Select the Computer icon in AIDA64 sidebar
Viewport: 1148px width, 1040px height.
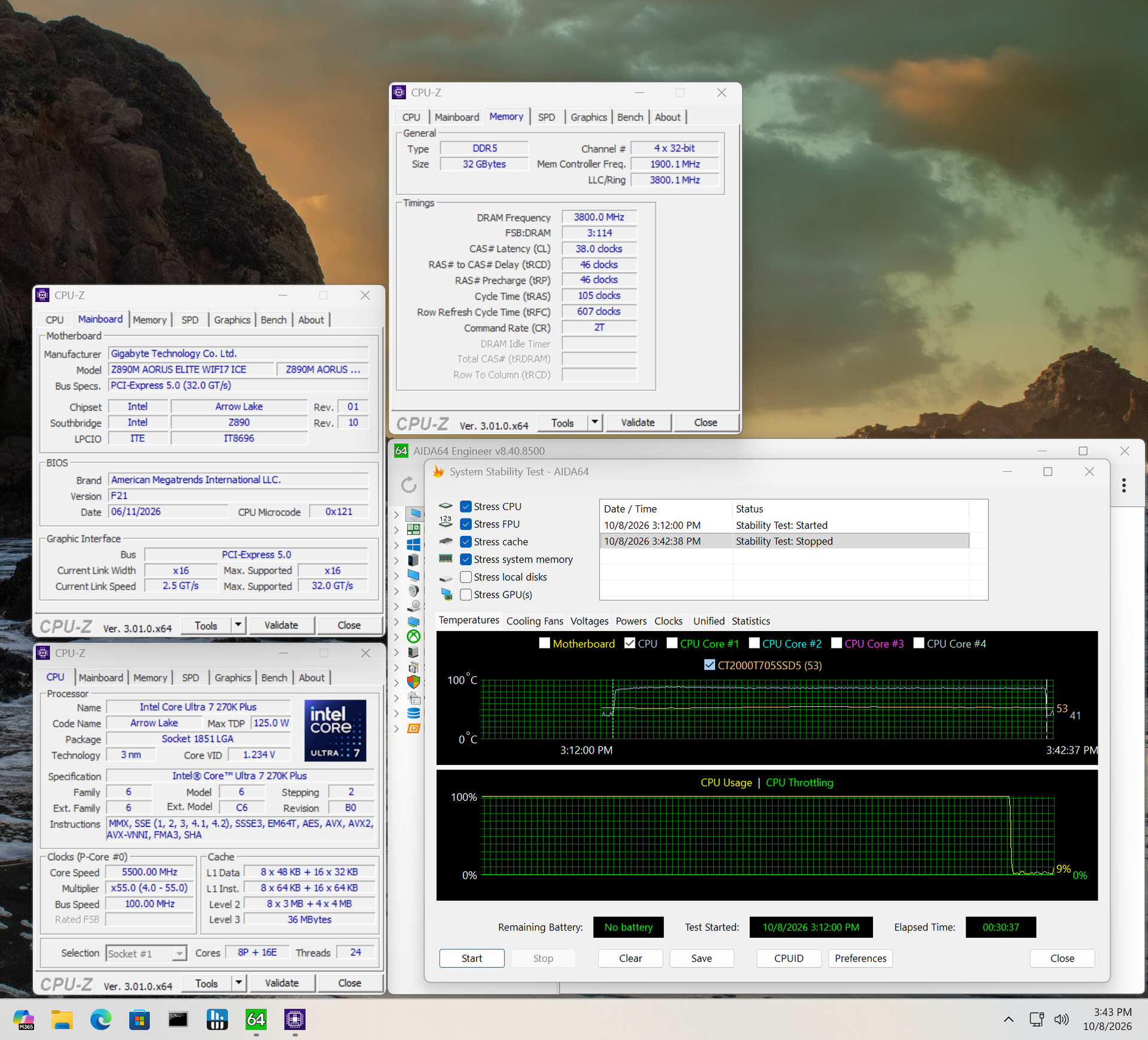coord(413,514)
